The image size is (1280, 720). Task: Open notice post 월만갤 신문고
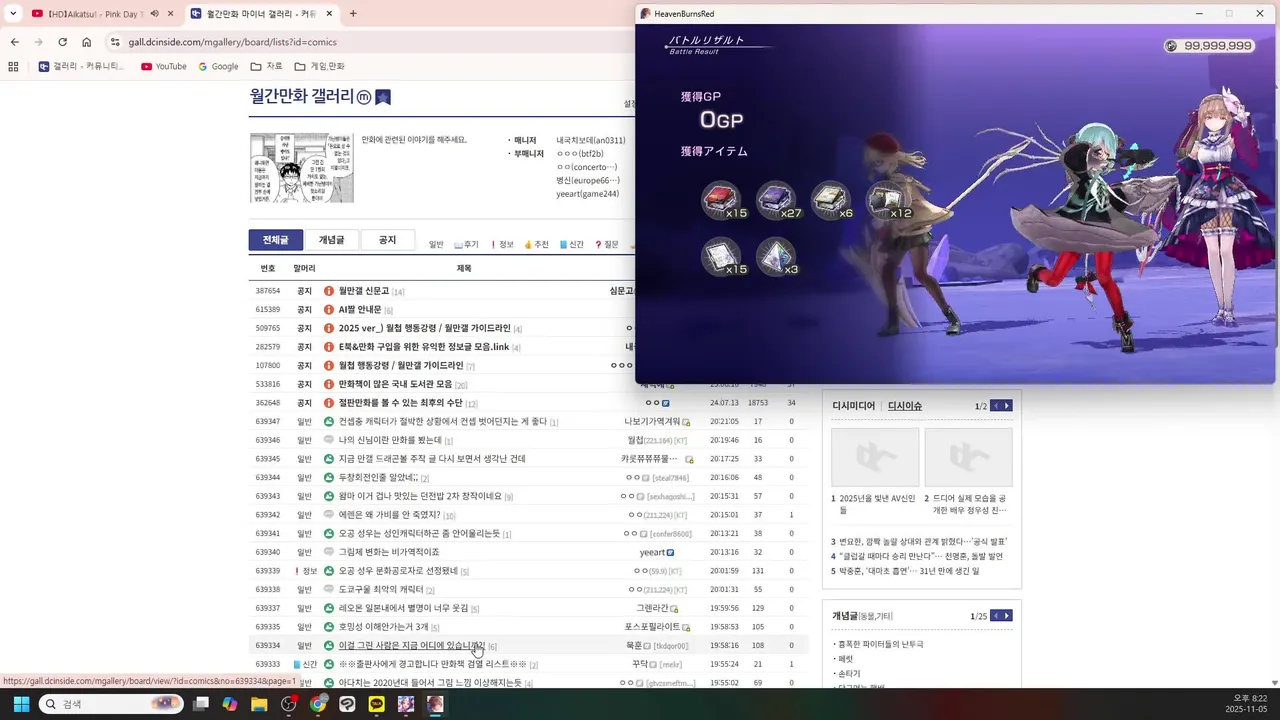coord(364,291)
